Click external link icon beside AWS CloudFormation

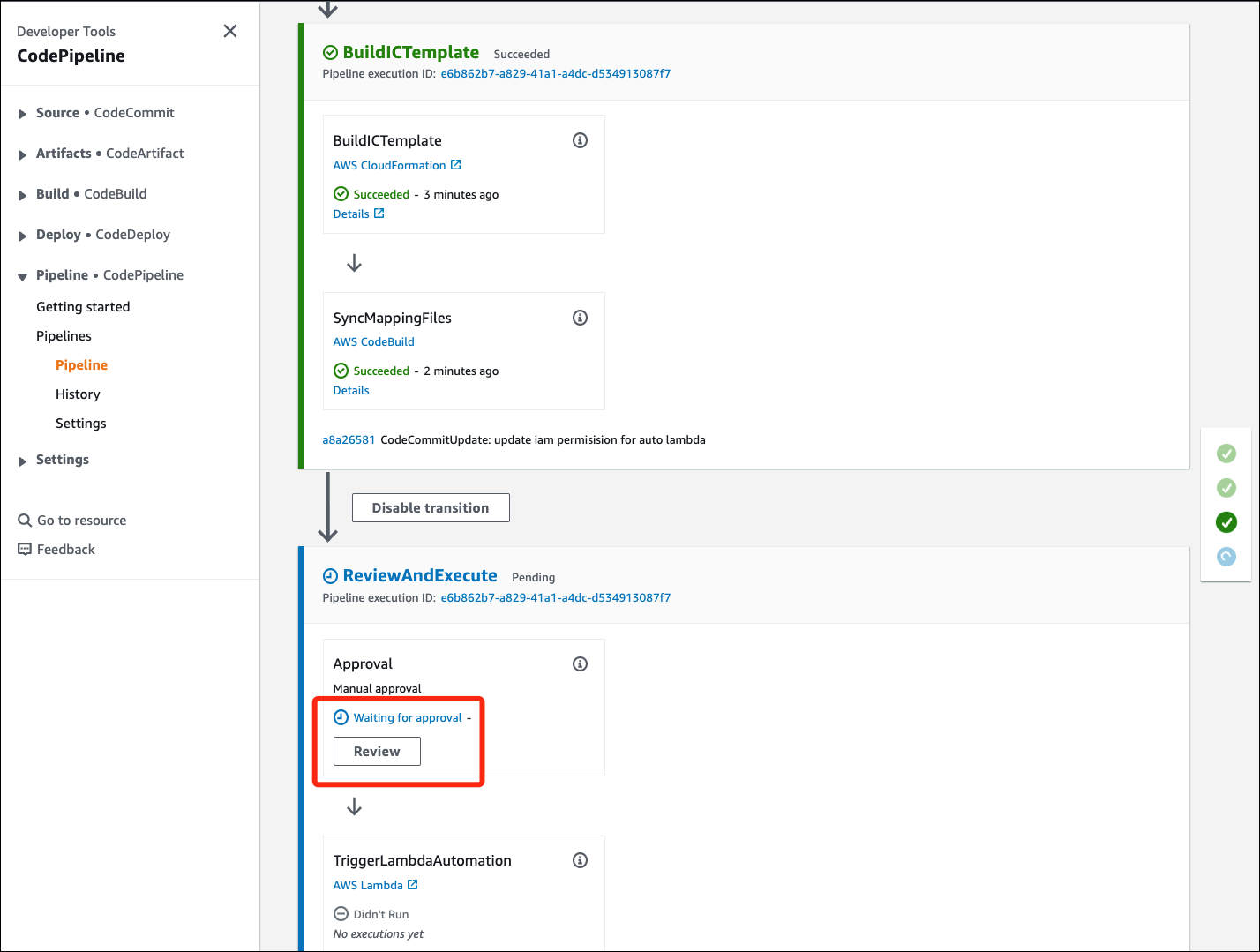click(456, 165)
